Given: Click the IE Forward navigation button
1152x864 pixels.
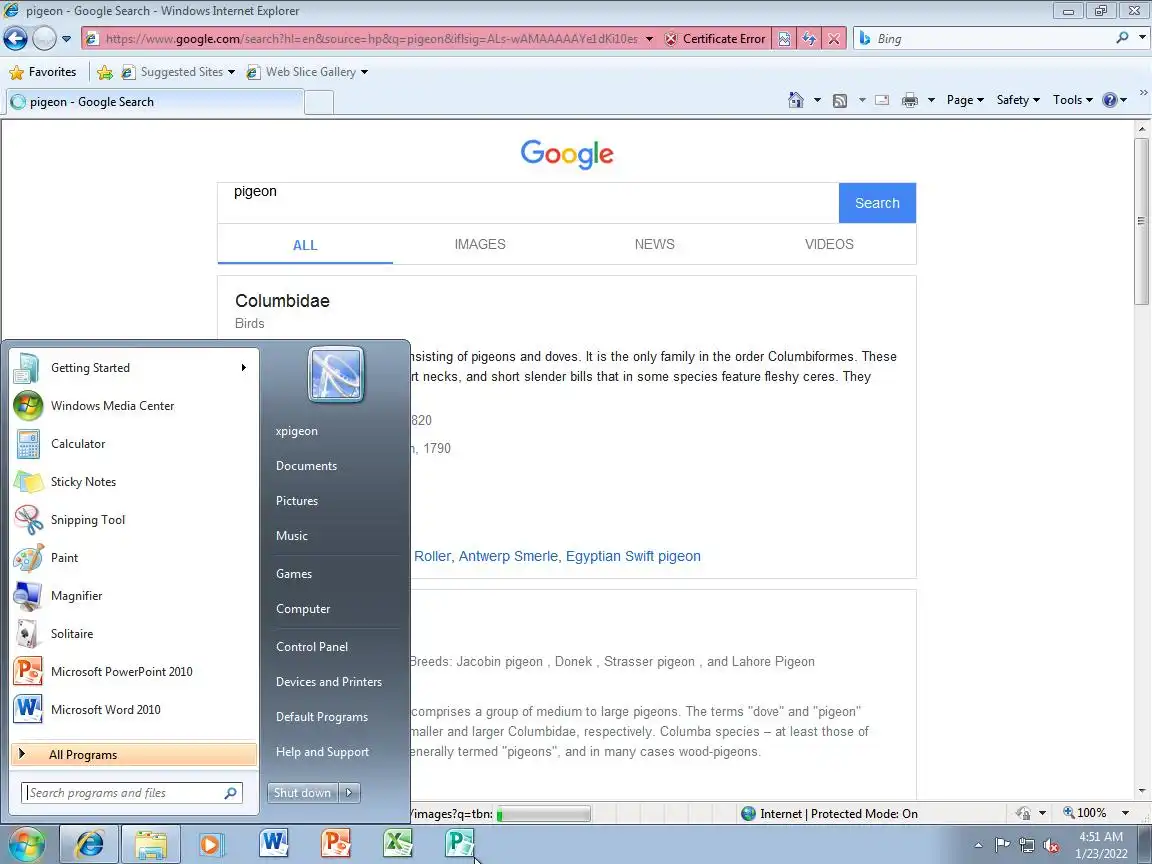Looking at the screenshot, I should coord(44,38).
